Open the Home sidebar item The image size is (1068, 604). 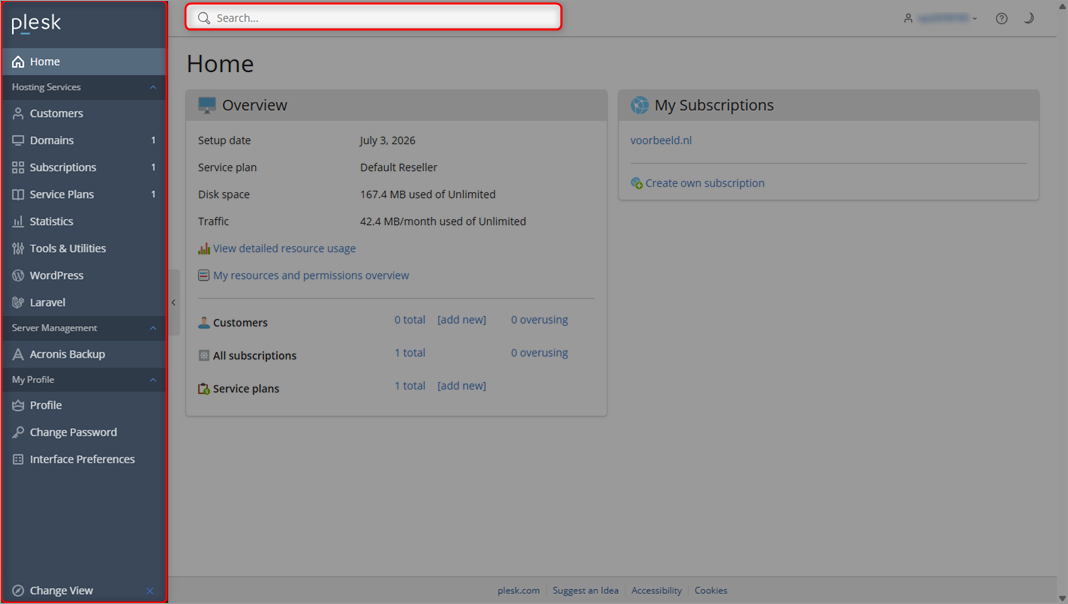pyautogui.click(x=84, y=61)
